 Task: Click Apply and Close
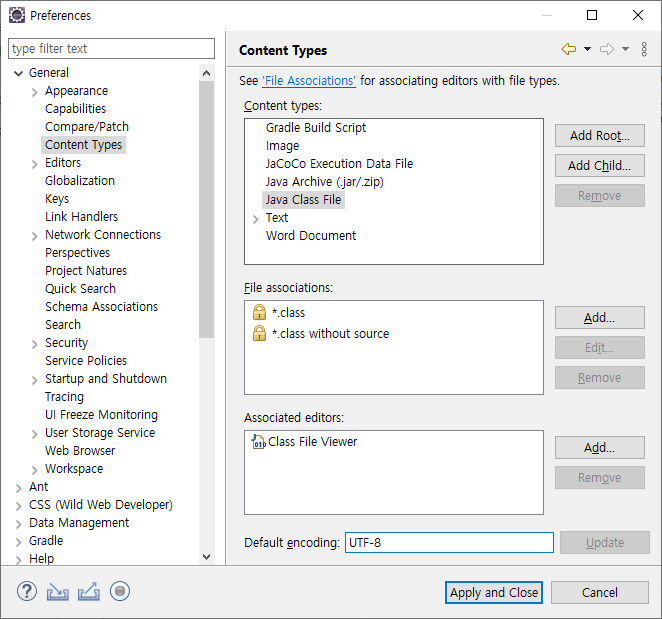point(494,592)
